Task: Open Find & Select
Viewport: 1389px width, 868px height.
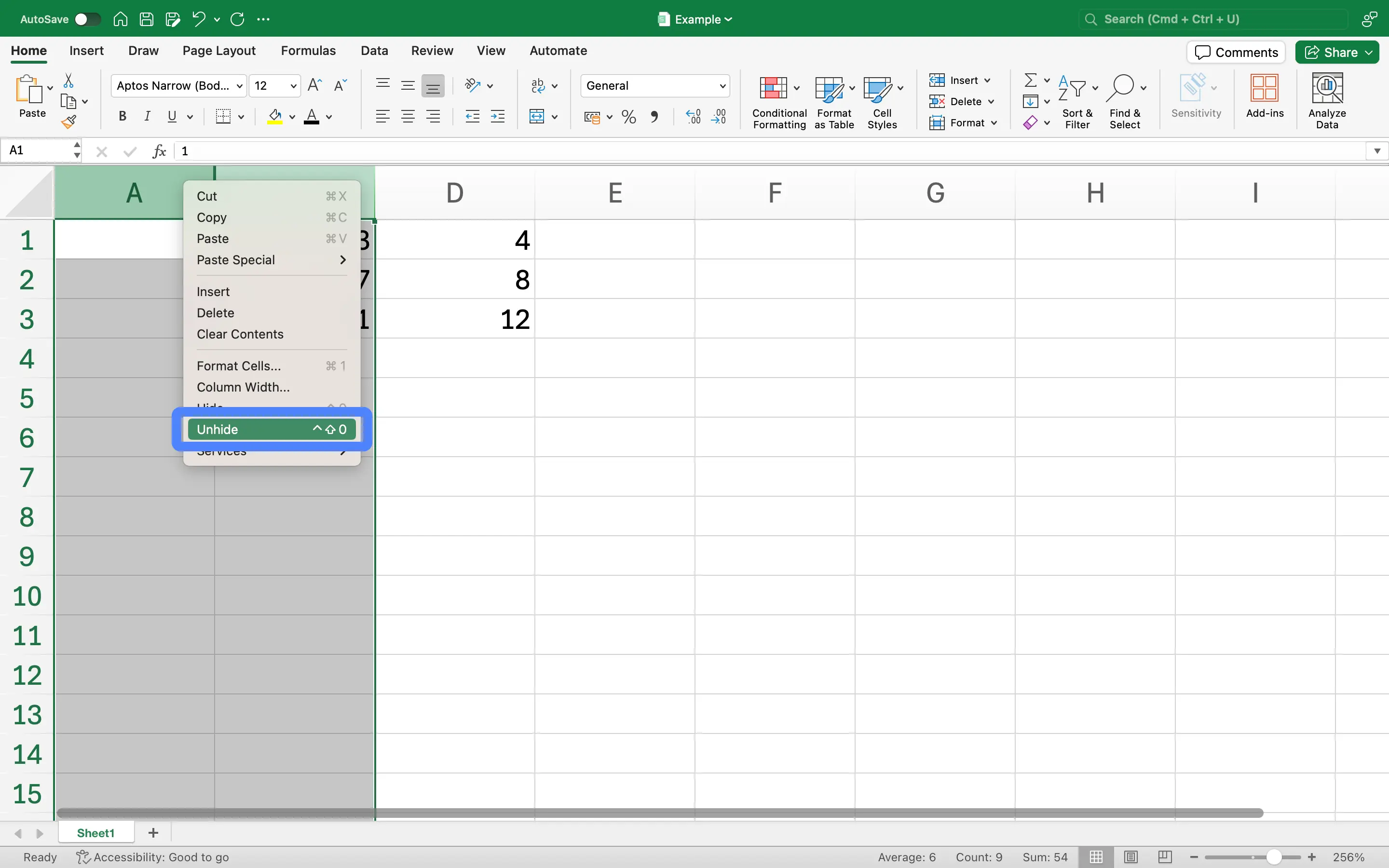Action: [x=1125, y=102]
